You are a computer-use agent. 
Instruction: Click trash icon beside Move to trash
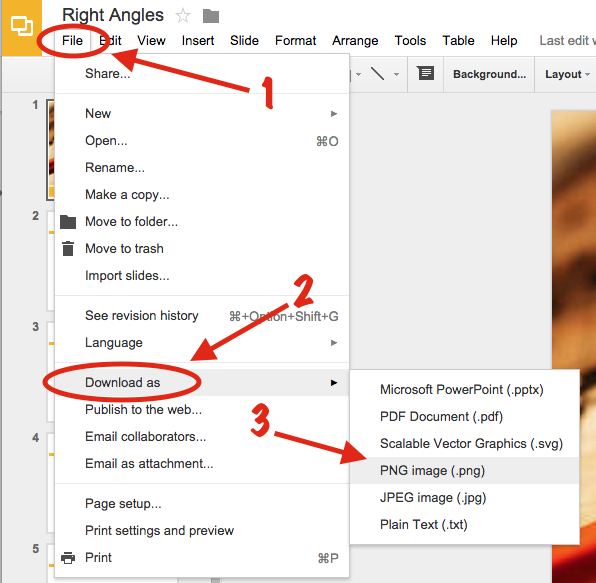click(x=68, y=249)
